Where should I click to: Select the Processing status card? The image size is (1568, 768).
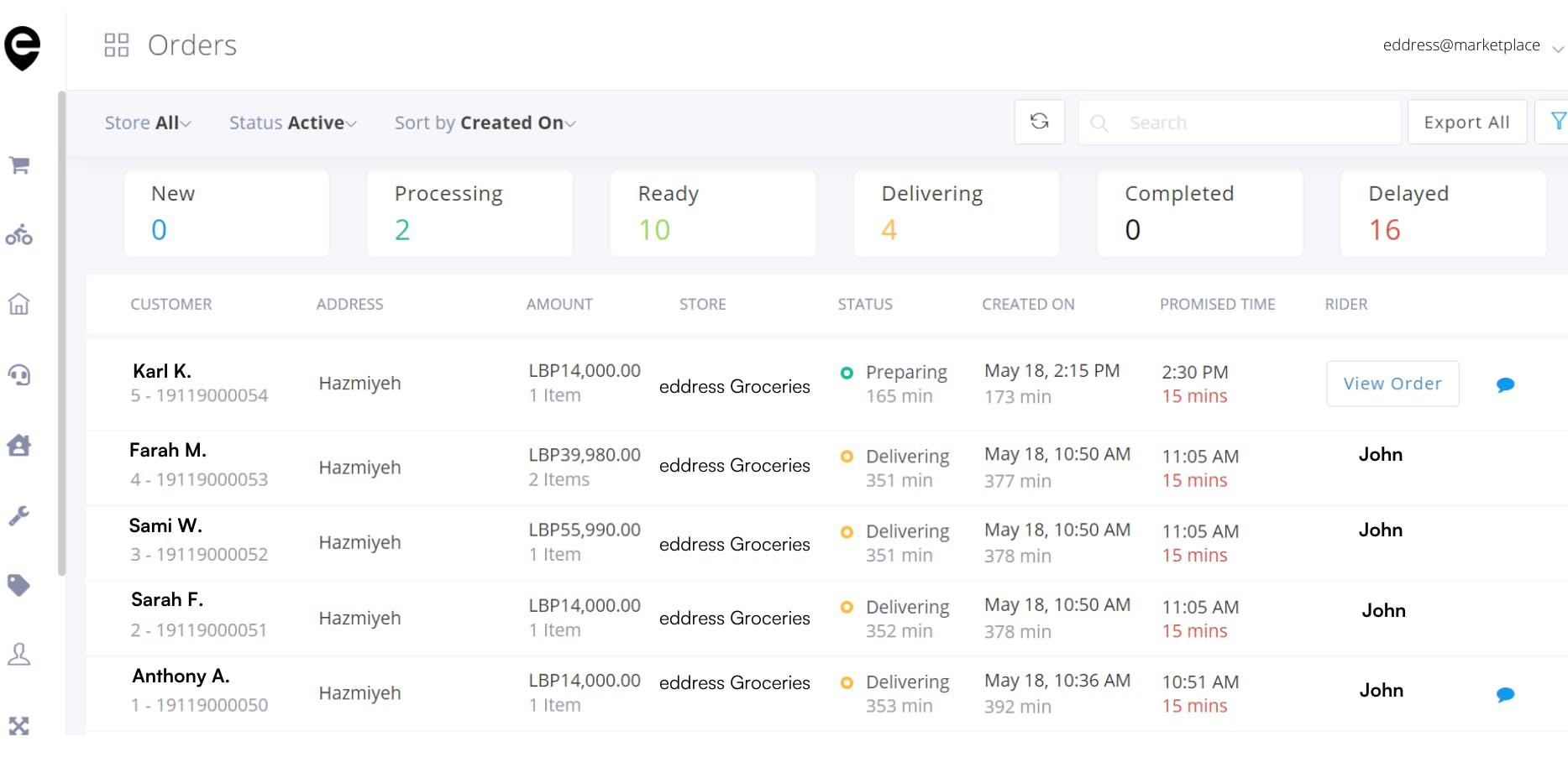coord(469,214)
